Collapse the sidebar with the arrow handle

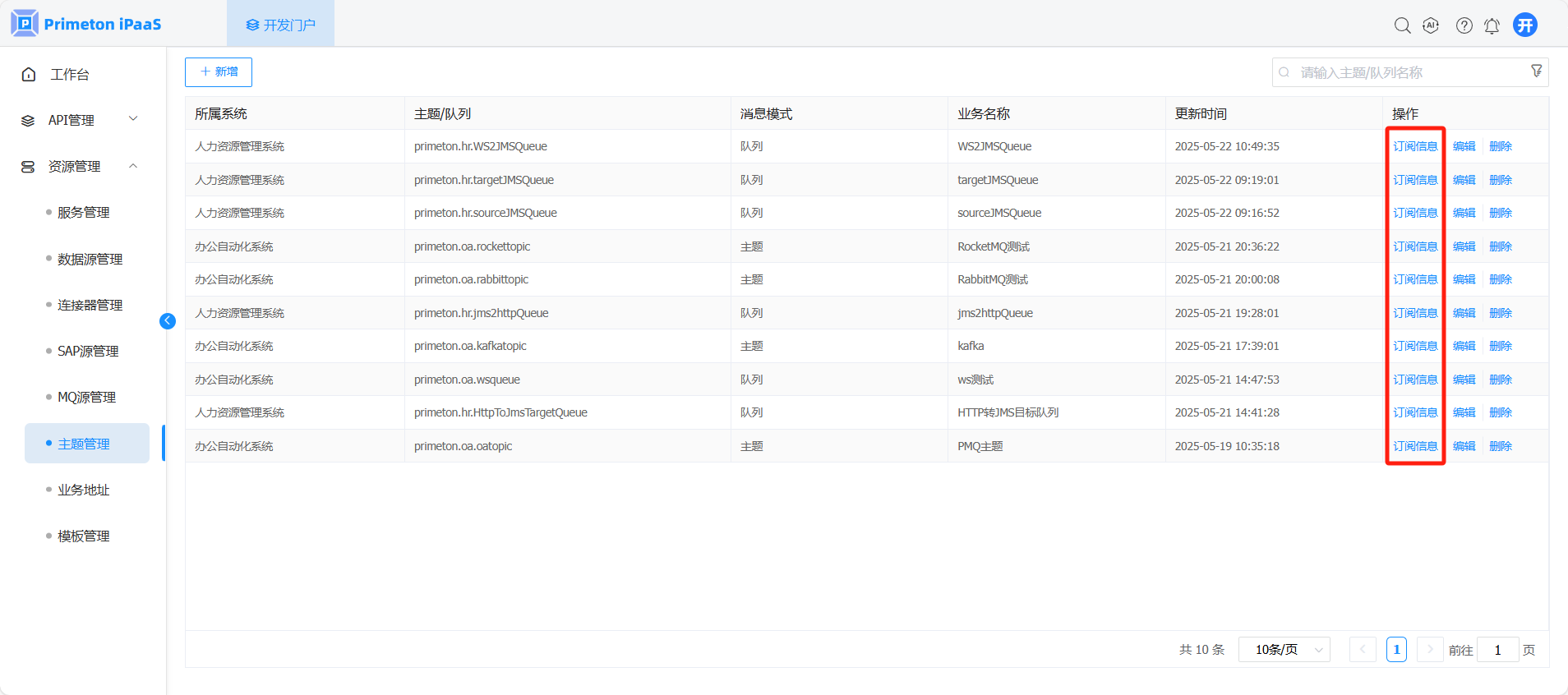pyautogui.click(x=168, y=321)
